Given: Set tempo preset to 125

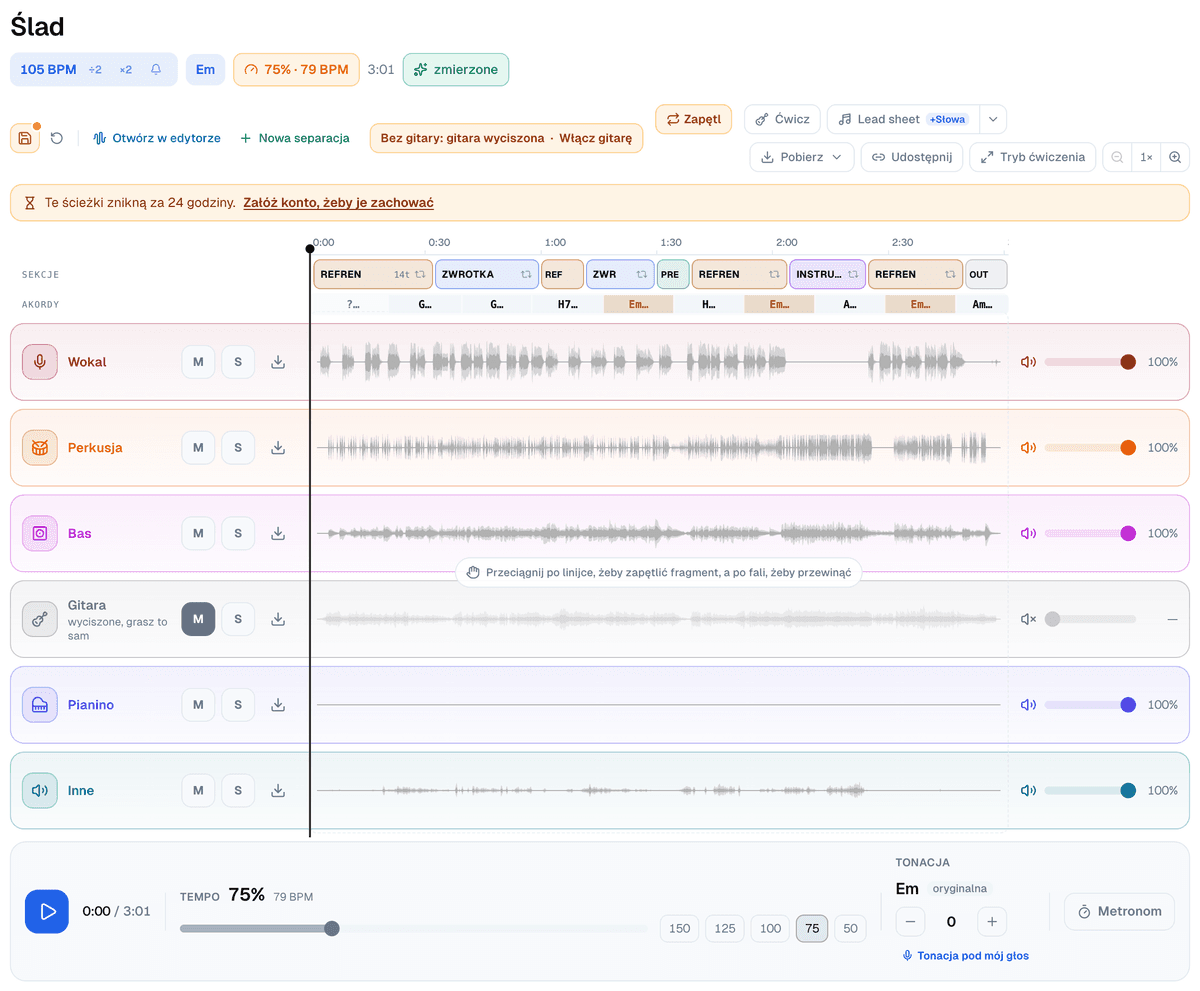Looking at the screenshot, I should tap(725, 929).
